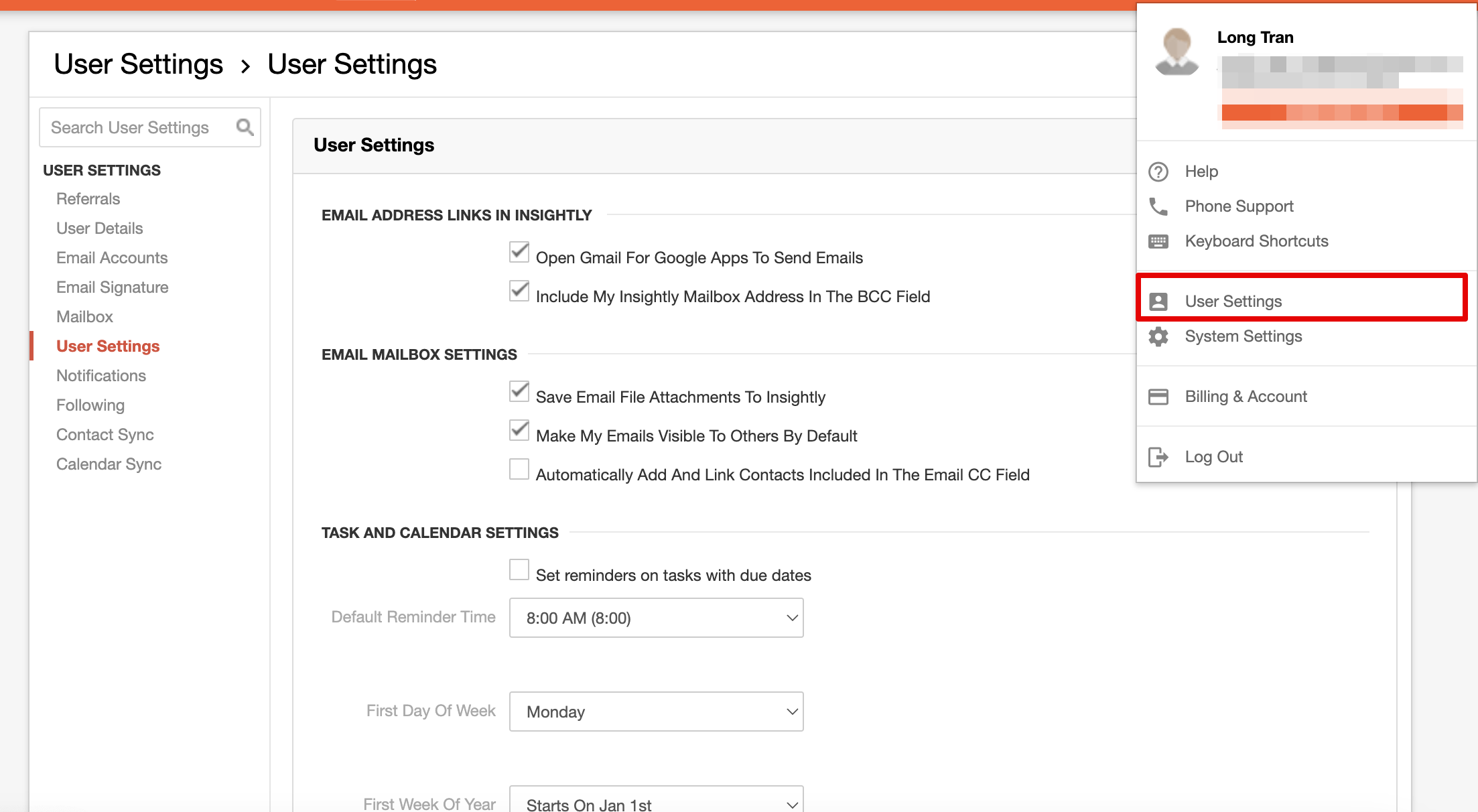Click the Billing & Account card icon
Image resolution: width=1478 pixels, height=812 pixels.
[1158, 397]
